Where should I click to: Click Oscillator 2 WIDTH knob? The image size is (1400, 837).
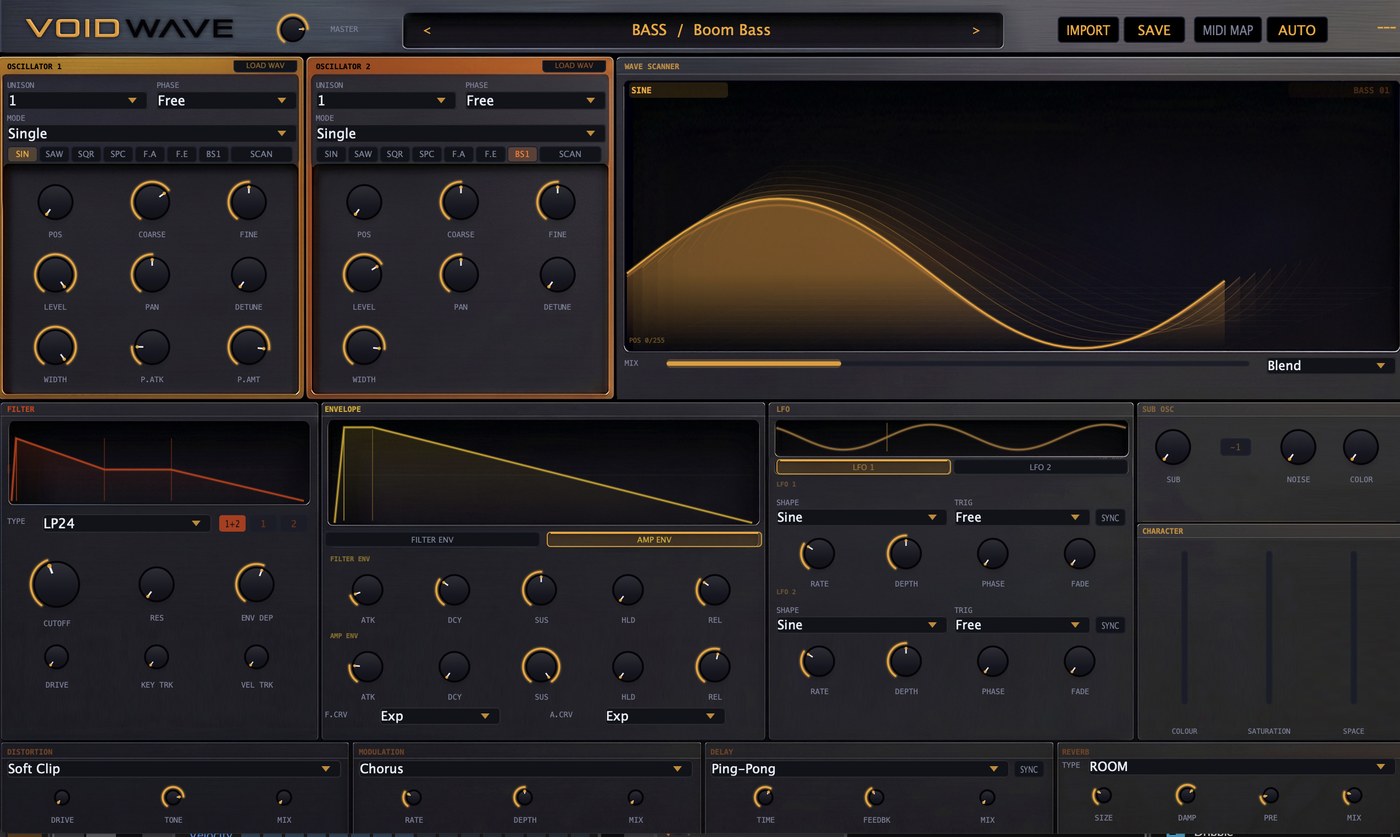(x=364, y=347)
